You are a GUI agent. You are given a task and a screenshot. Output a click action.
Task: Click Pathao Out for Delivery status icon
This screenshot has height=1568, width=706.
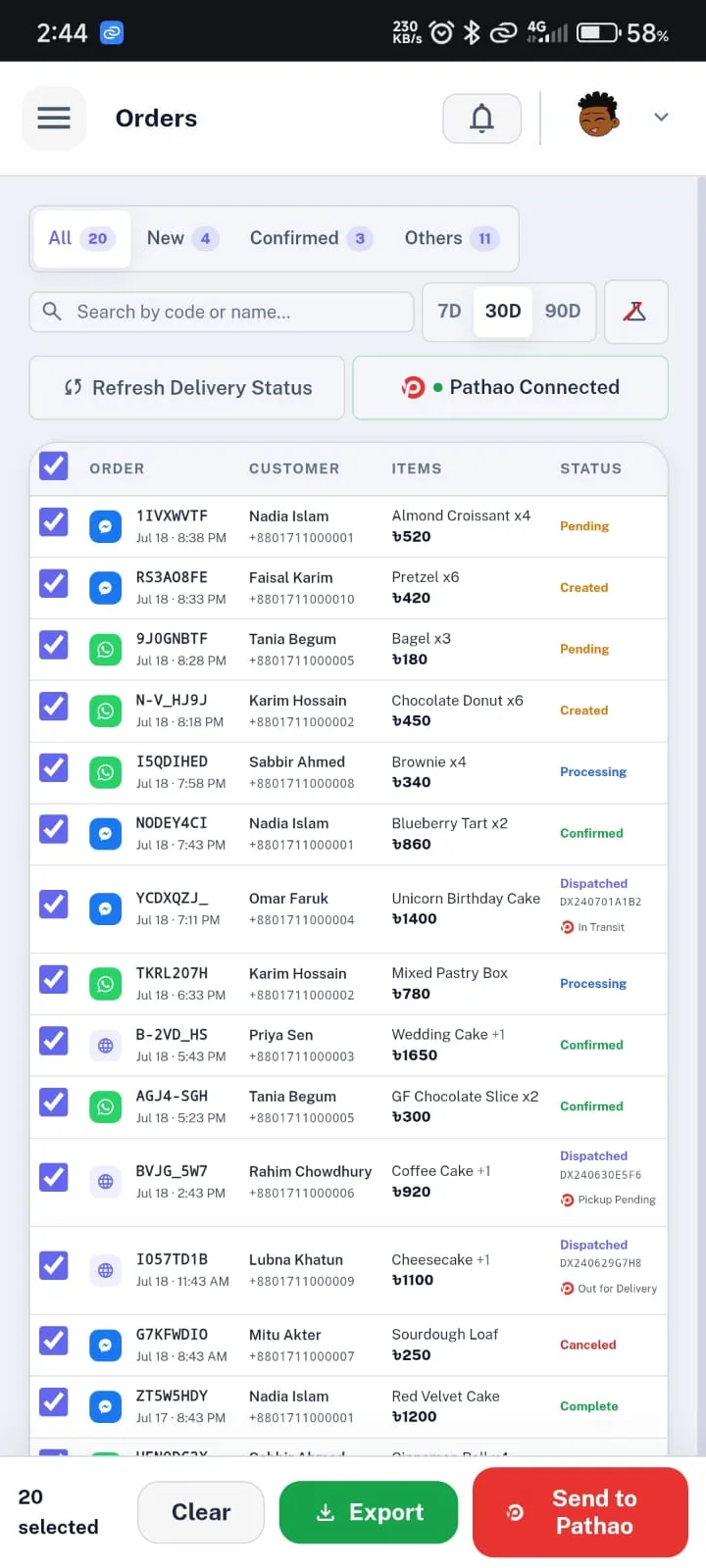pyautogui.click(x=567, y=1289)
